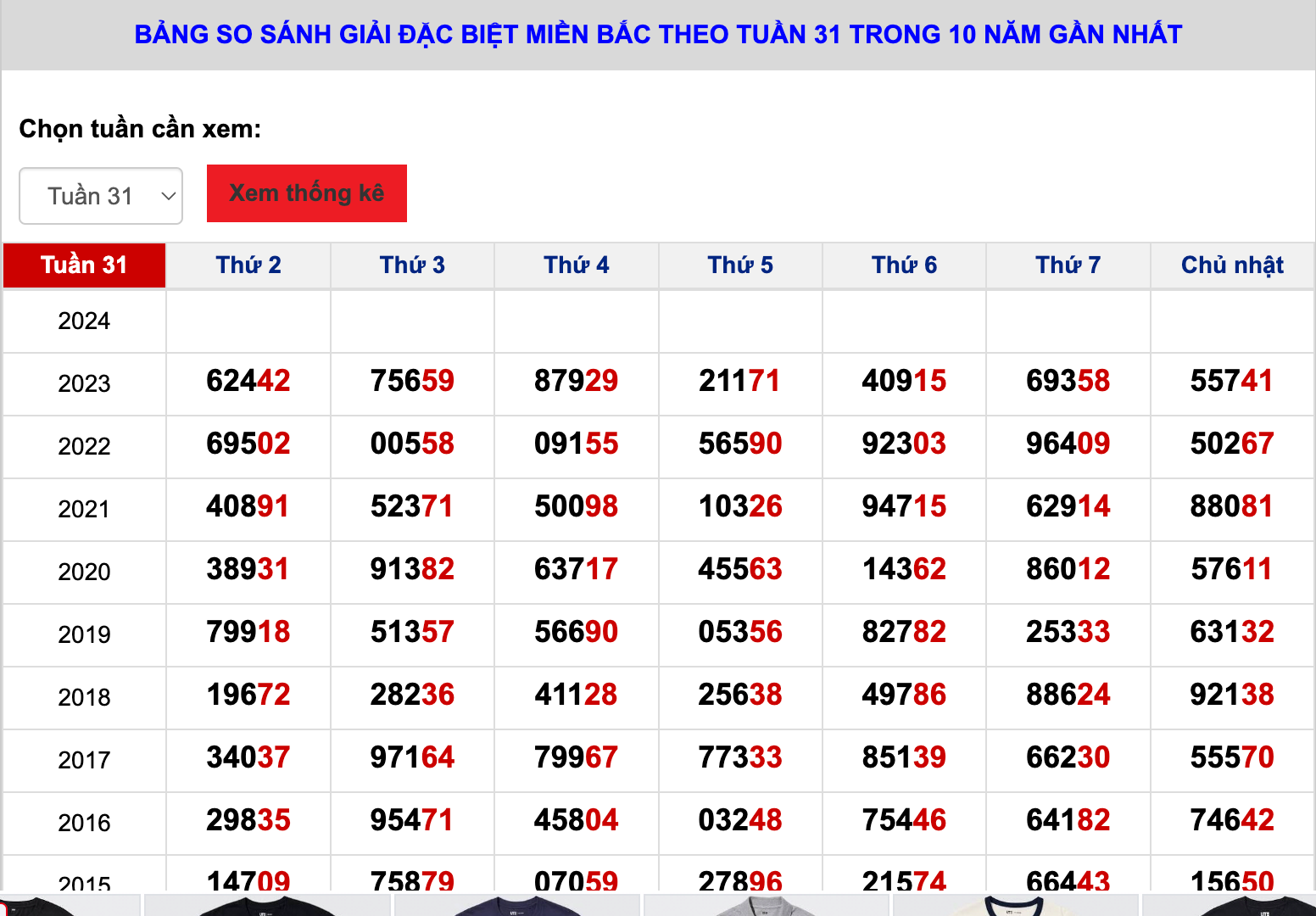Click result 55570 in the 2017 row

pos(1232,757)
